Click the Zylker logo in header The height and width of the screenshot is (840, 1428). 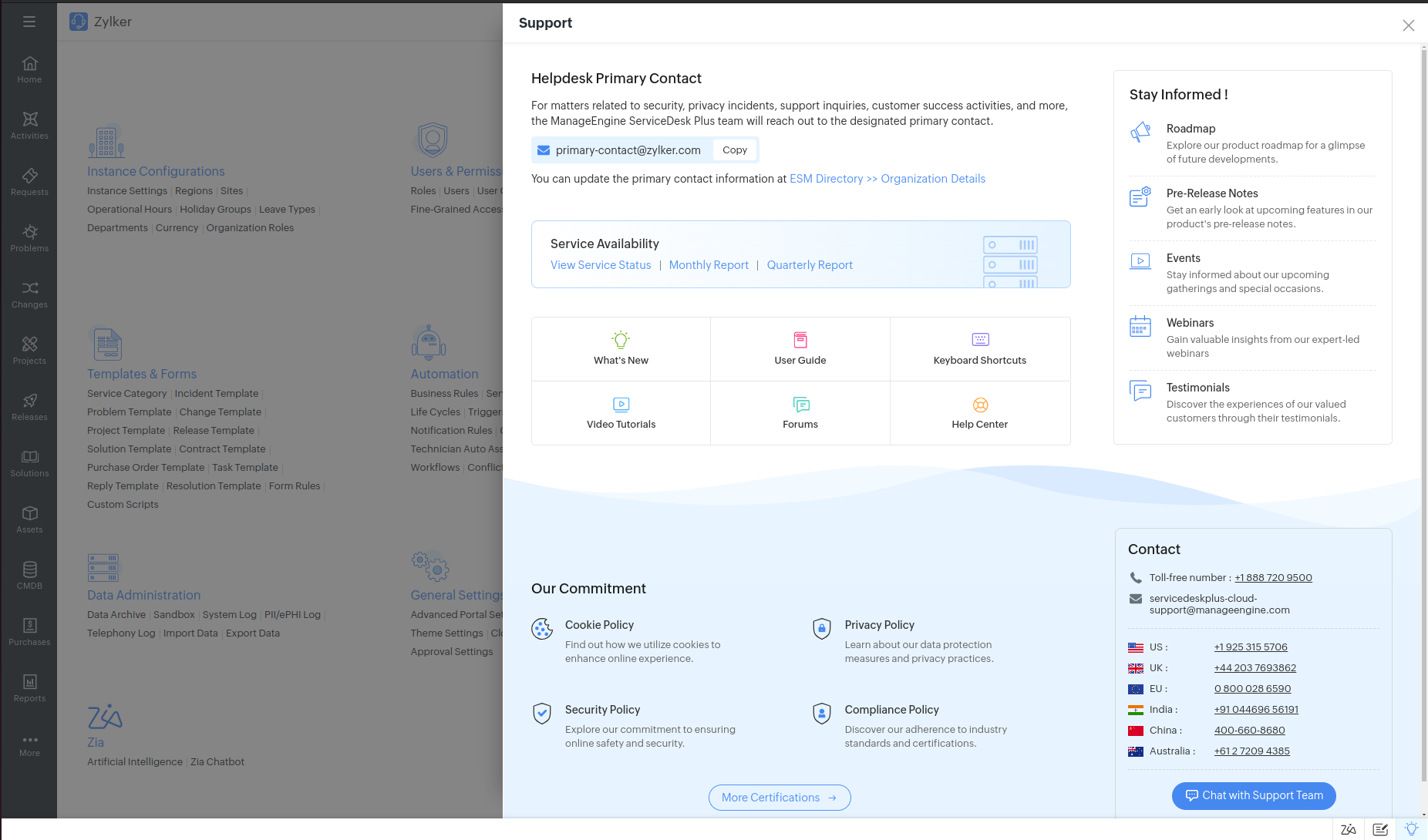pyautogui.click(x=79, y=22)
